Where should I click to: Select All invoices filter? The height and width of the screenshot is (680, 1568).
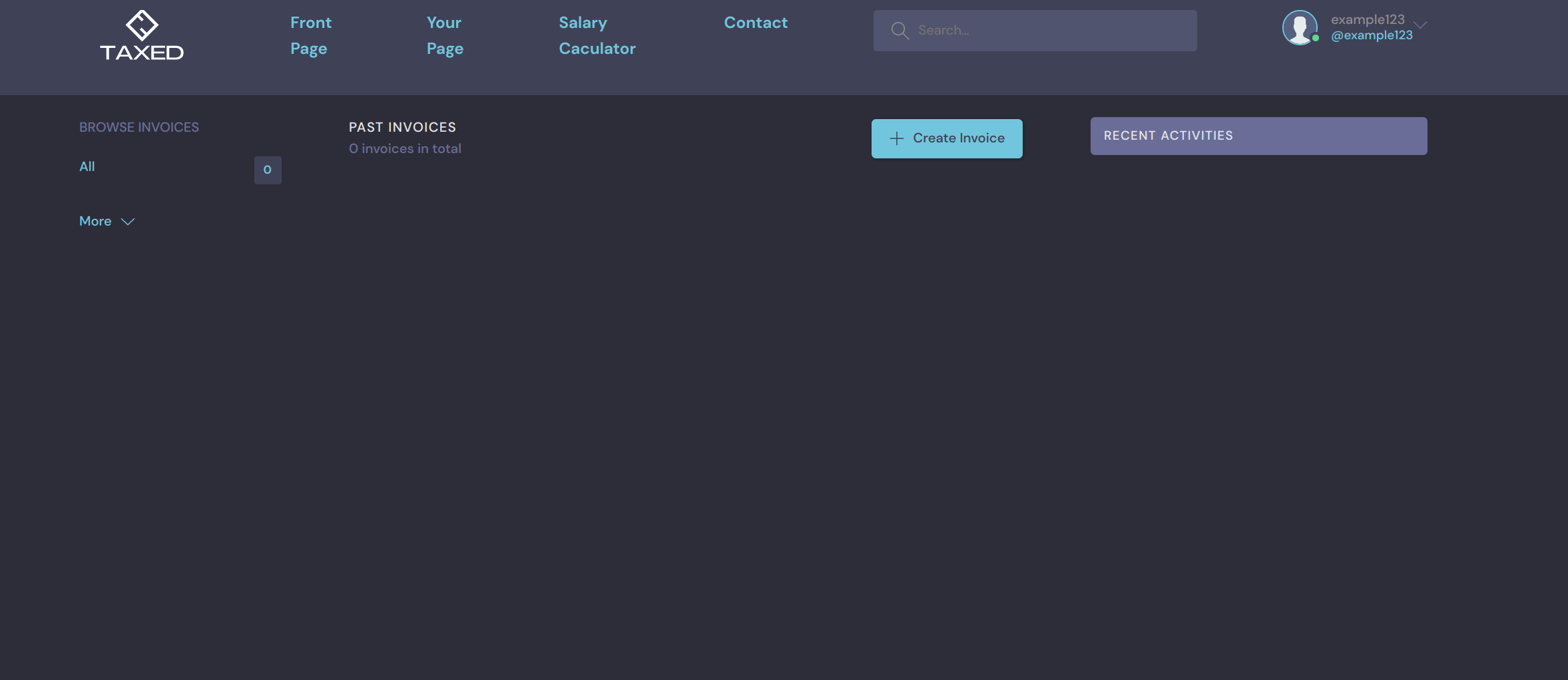click(87, 166)
